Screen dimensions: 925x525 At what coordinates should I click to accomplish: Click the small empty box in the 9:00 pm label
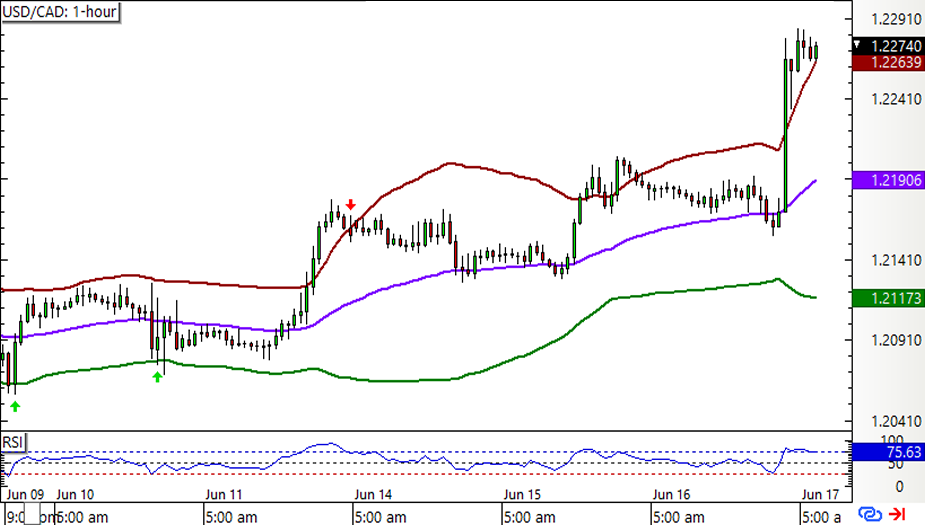(32, 514)
